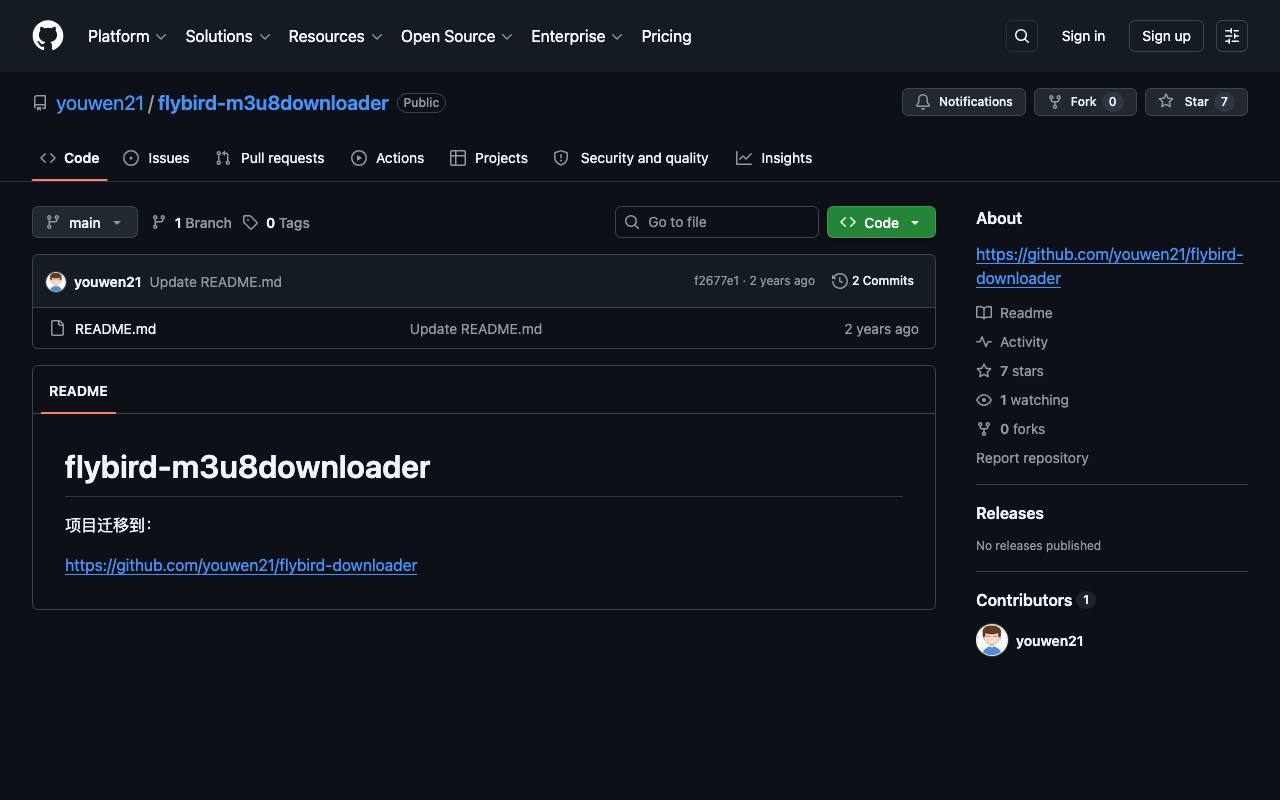
Task: Open latest commit message Update README.md
Action: click(216, 282)
